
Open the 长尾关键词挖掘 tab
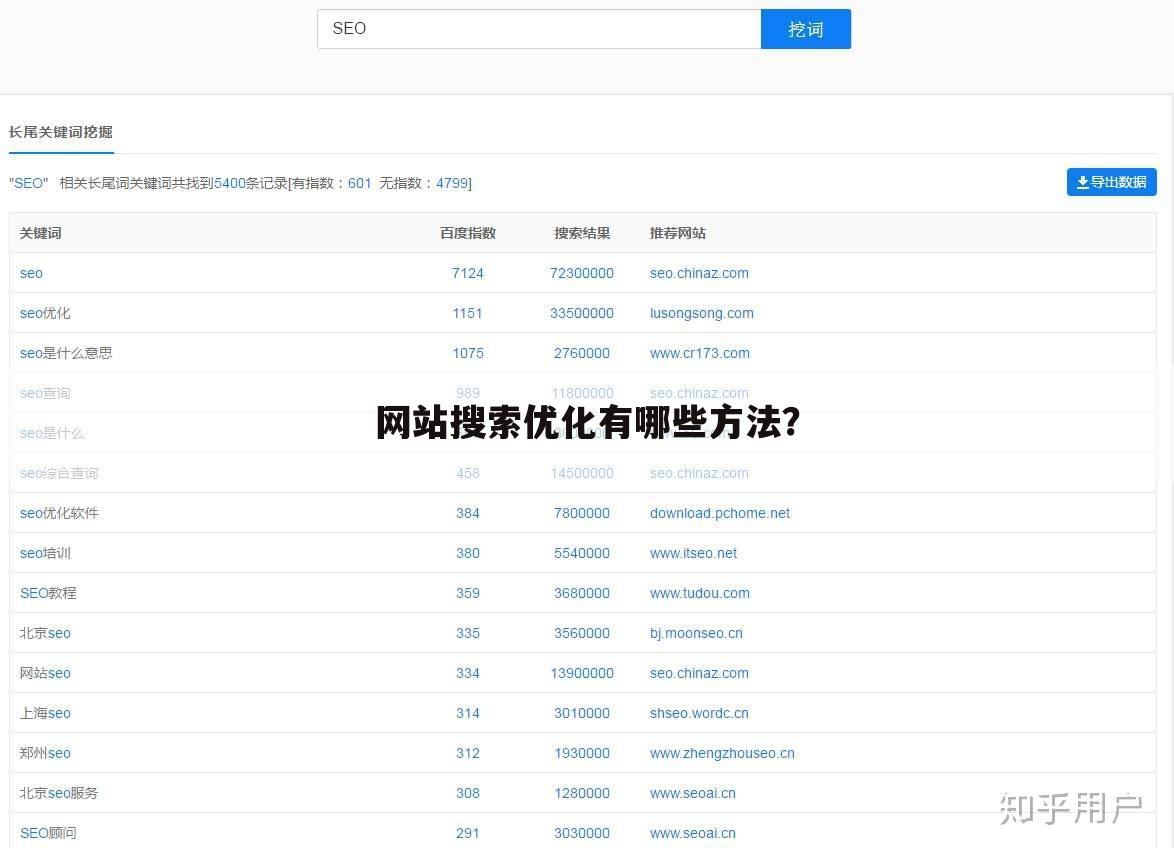click(x=61, y=132)
